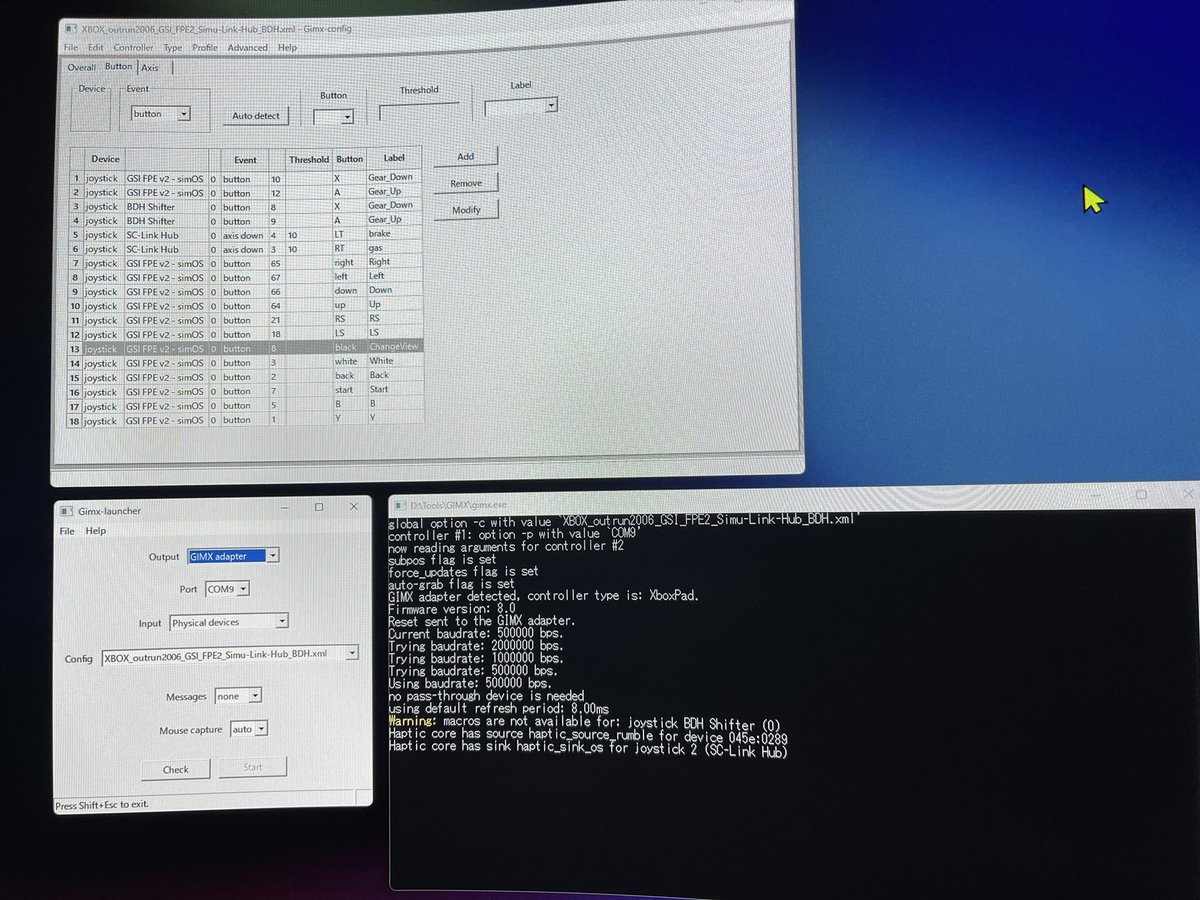The image size is (1200, 900).
Task: Click the gimx.exe console title bar icon
Action: 401,506
